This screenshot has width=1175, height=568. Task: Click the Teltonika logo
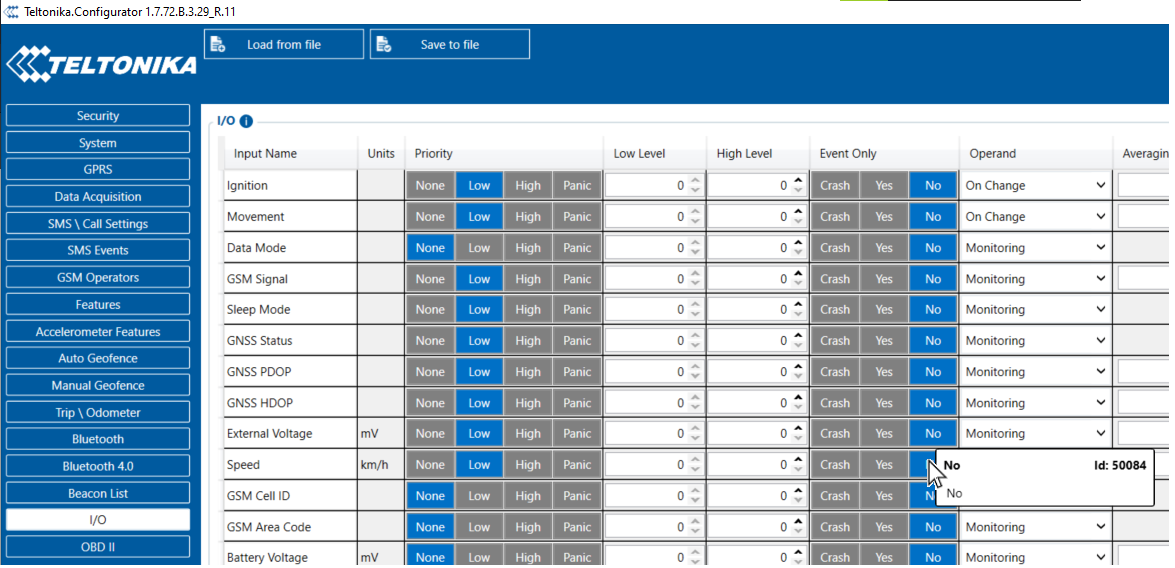101,64
